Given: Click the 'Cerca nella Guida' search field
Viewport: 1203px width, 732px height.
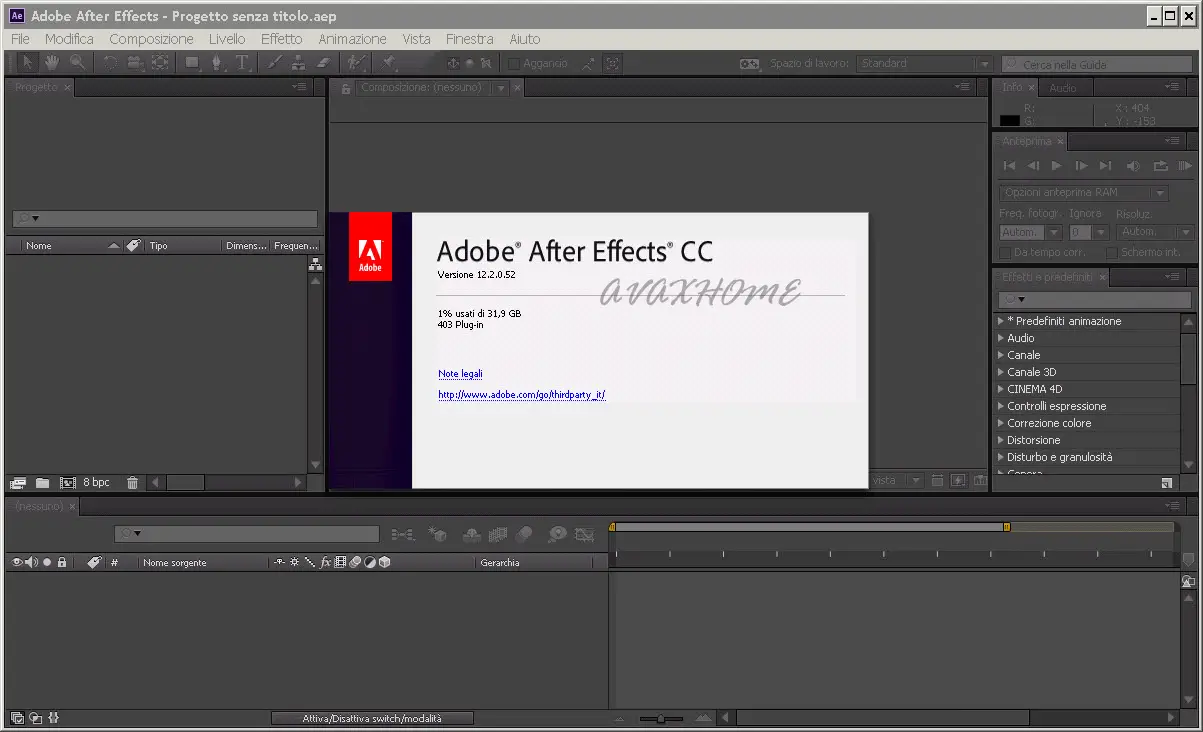Looking at the screenshot, I should pos(1098,64).
